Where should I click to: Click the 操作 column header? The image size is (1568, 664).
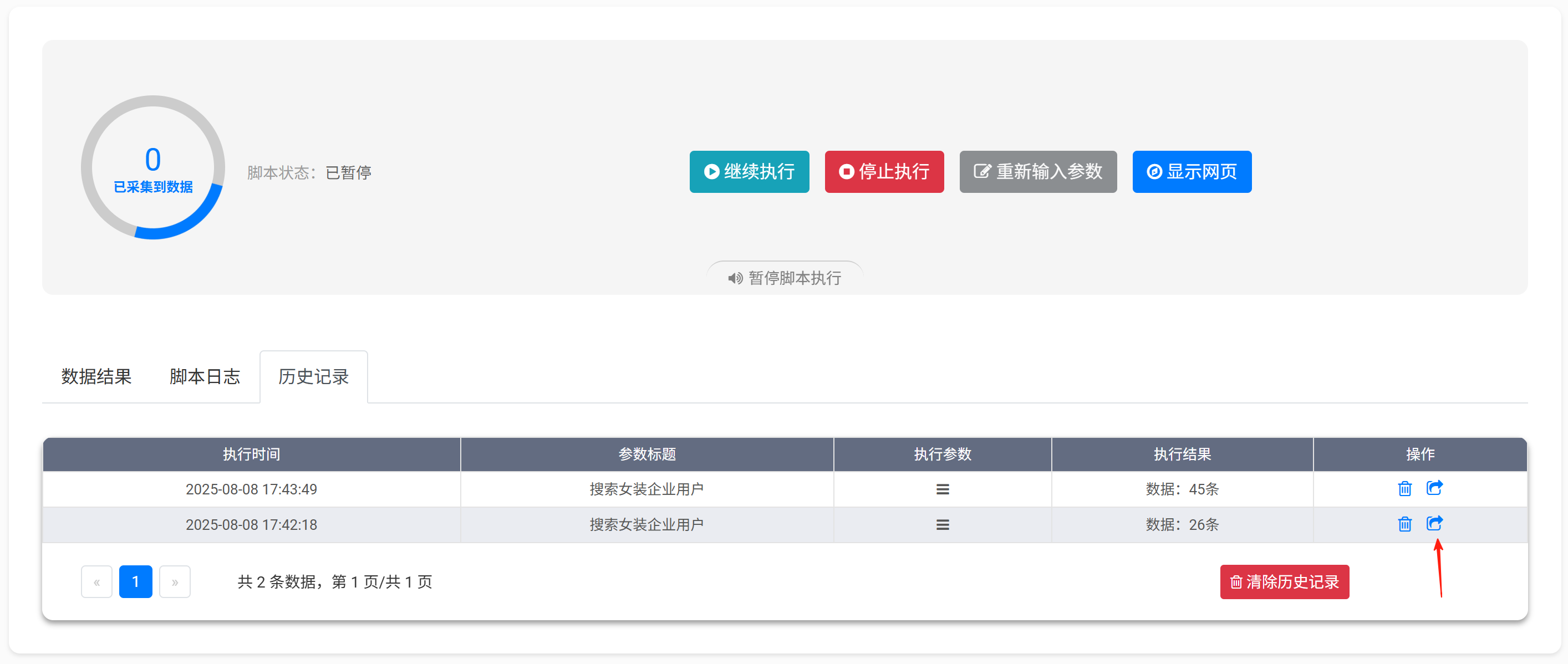tap(1420, 454)
